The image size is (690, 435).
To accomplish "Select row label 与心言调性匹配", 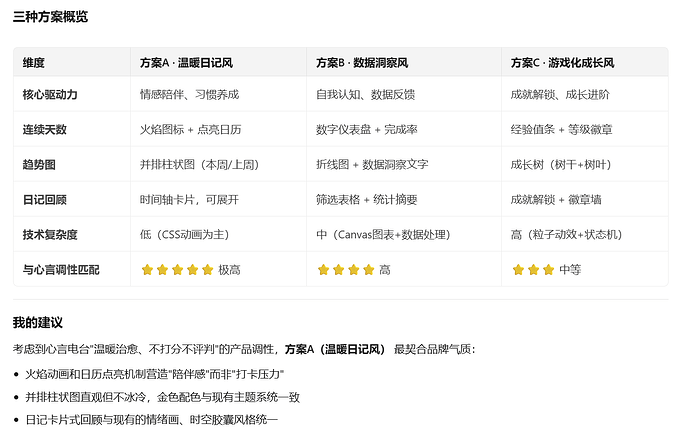I will coord(61,270).
